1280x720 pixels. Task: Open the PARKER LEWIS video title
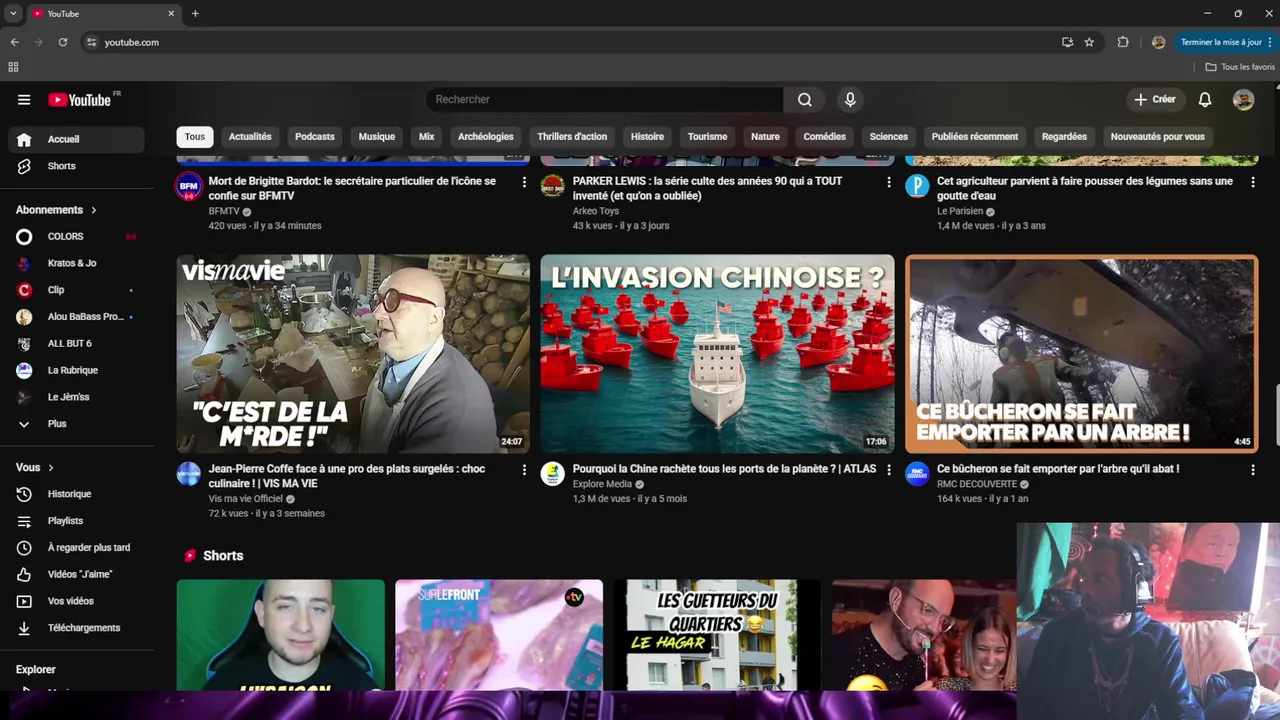(707, 189)
